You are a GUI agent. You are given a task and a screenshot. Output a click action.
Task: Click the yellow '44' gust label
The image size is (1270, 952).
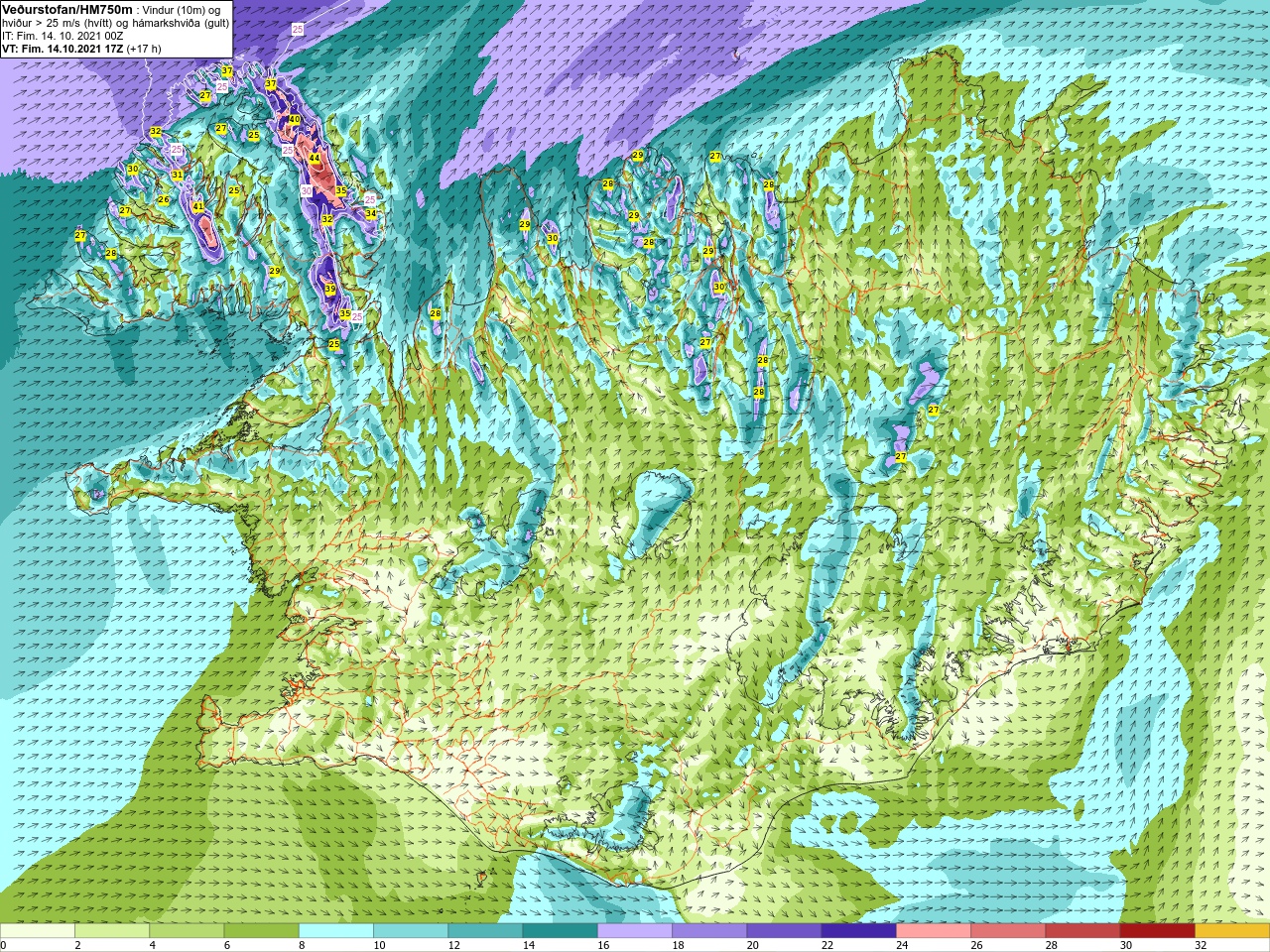coord(315,159)
